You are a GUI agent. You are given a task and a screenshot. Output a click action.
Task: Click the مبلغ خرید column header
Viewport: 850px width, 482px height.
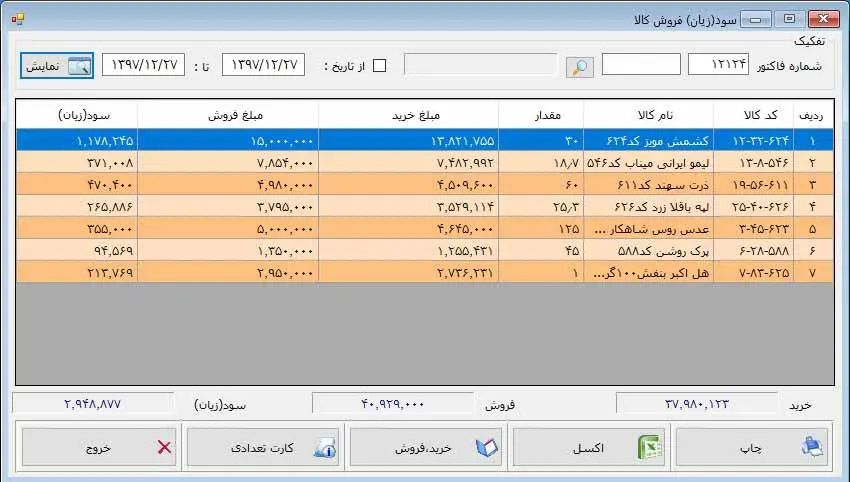click(409, 115)
